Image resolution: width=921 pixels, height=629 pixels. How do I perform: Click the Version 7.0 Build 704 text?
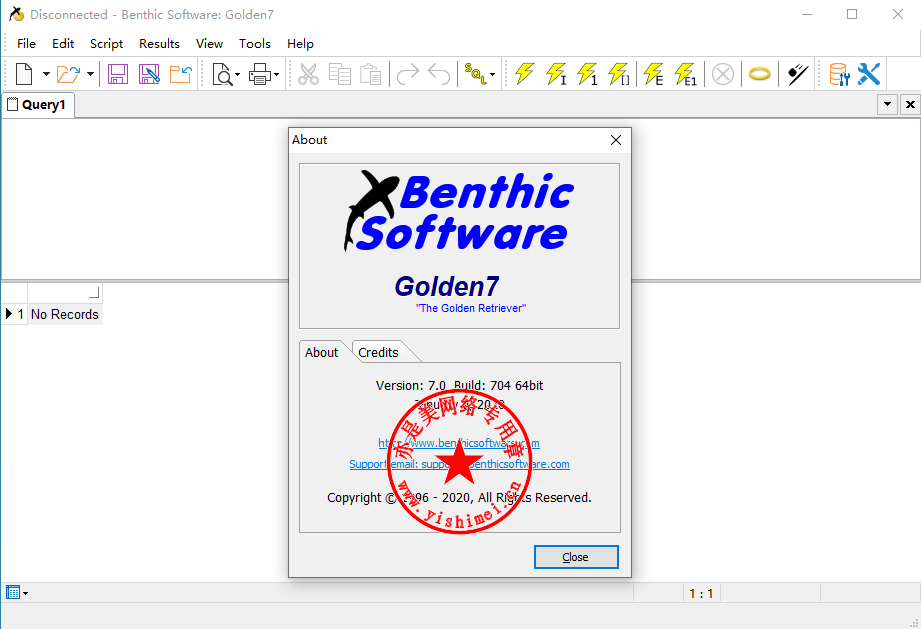(x=459, y=385)
